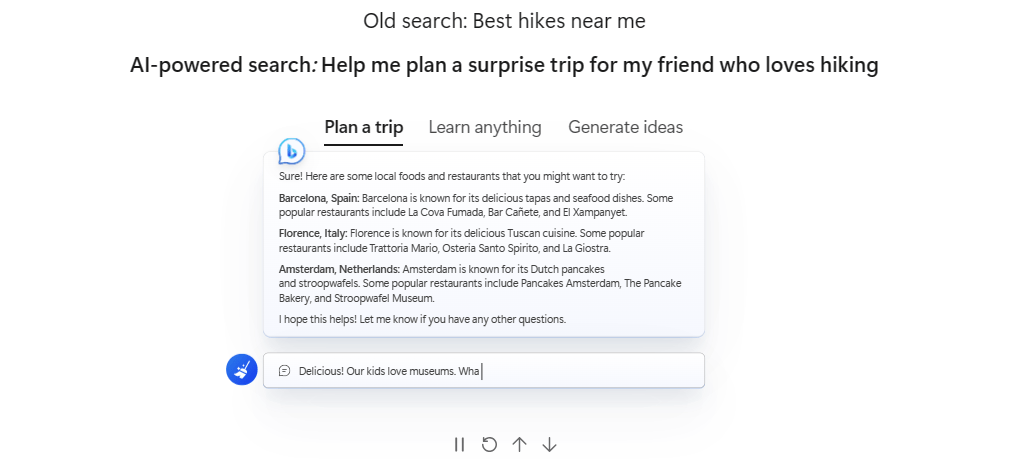Click the Bing logo icon above the chat

click(x=291, y=152)
